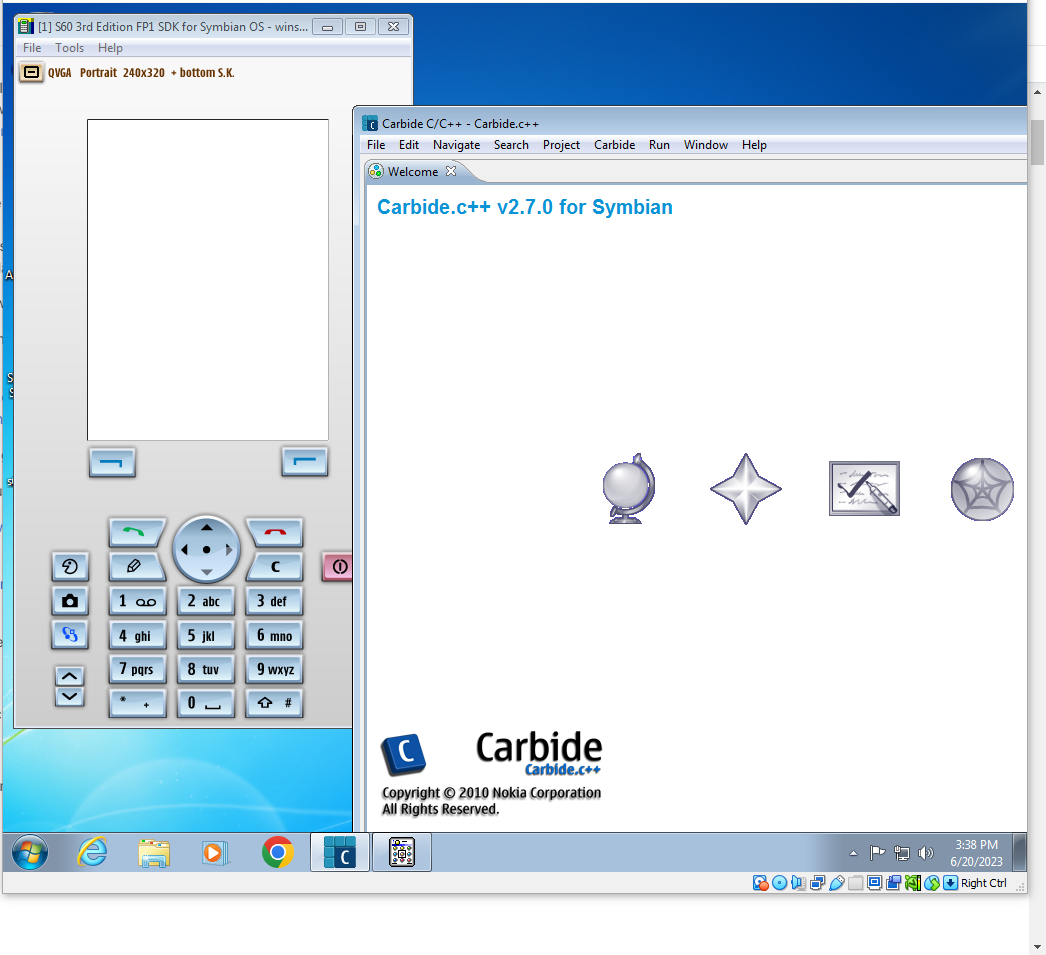Open Windows Media Player from the taskbar
1046x955 pixels.
click(215, 853)
